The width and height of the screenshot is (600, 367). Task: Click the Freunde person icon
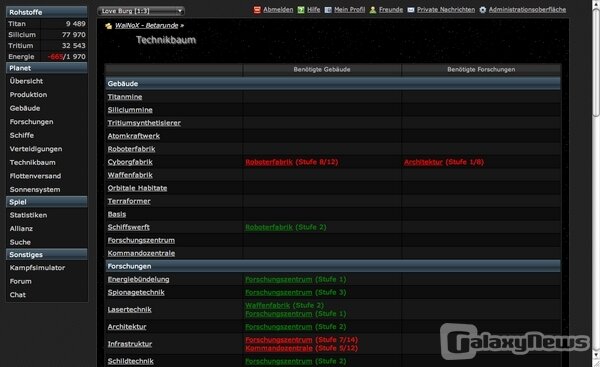pyautogui.click(x=373, y=10)
